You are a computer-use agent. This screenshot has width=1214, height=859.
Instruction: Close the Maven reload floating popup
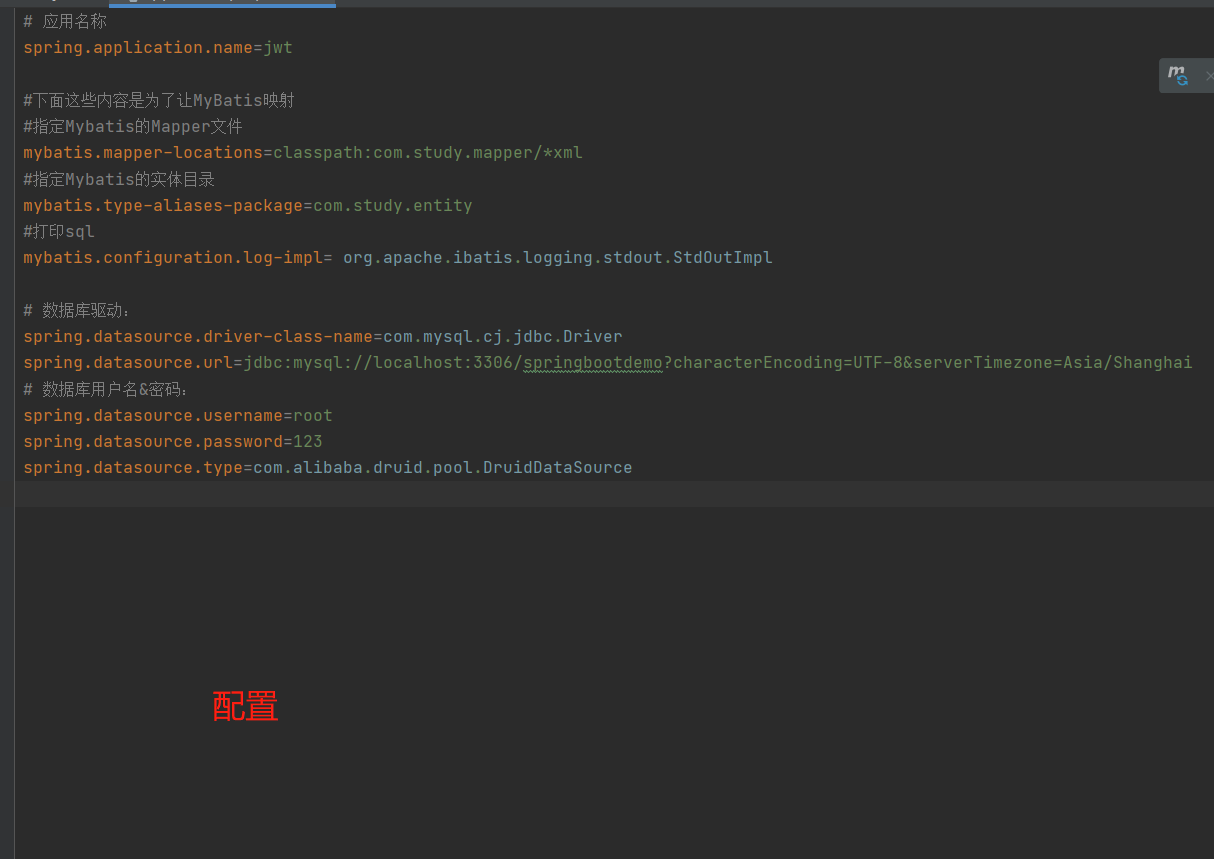click(x=1208, y=76)
